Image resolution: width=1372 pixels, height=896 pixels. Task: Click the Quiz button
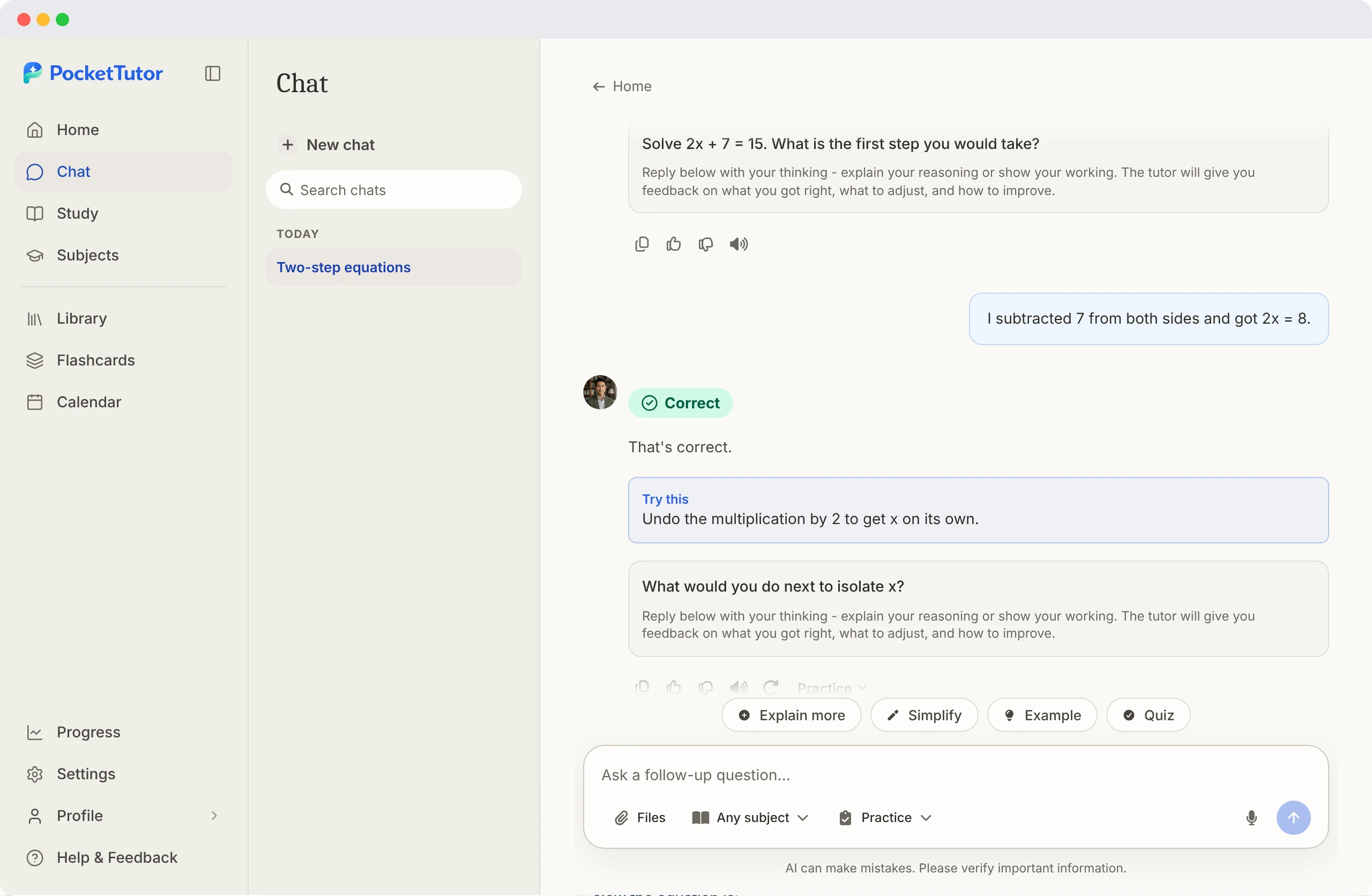coord(1148,715)
